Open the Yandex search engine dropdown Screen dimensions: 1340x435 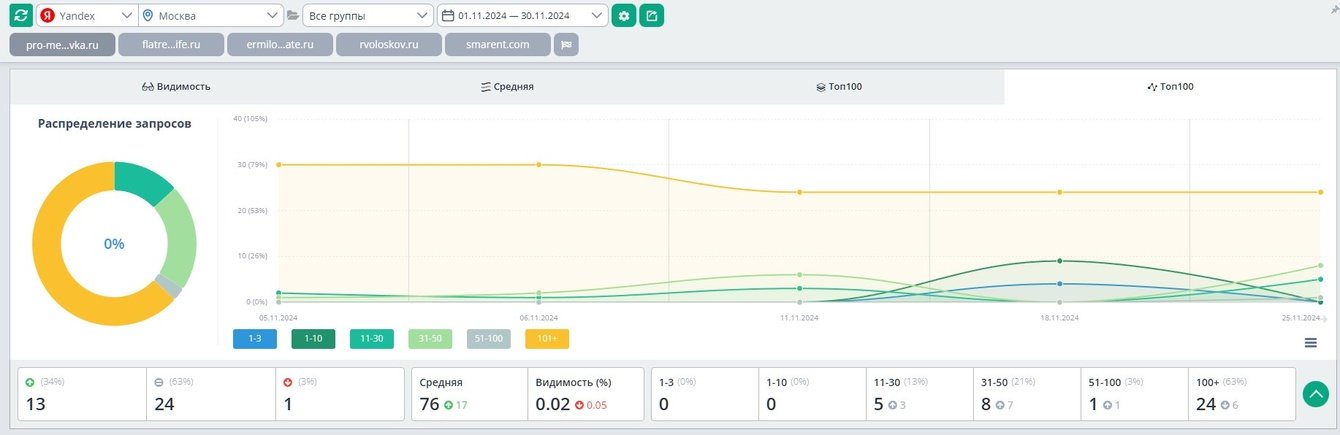(87, 15)
